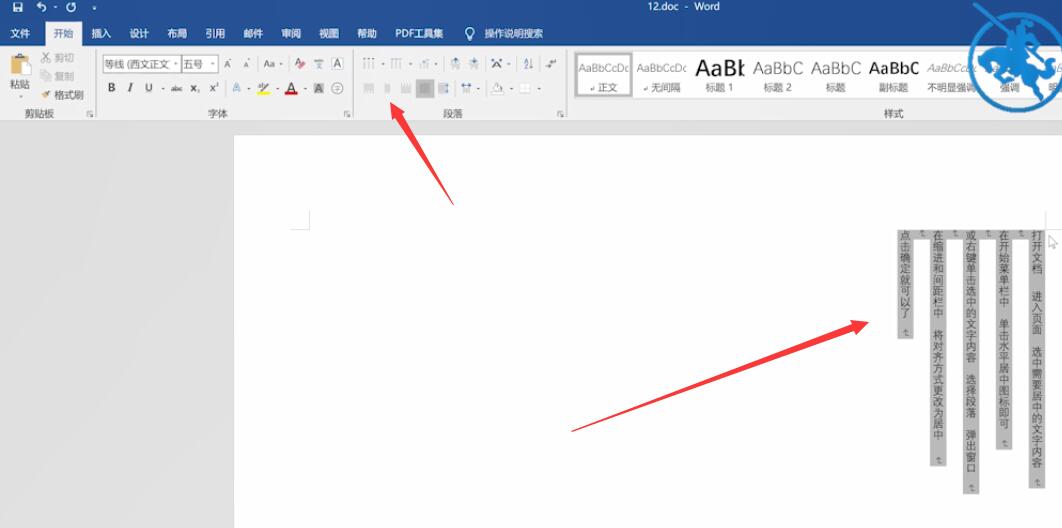Open the paragraph settings dialog launcher

560,114
